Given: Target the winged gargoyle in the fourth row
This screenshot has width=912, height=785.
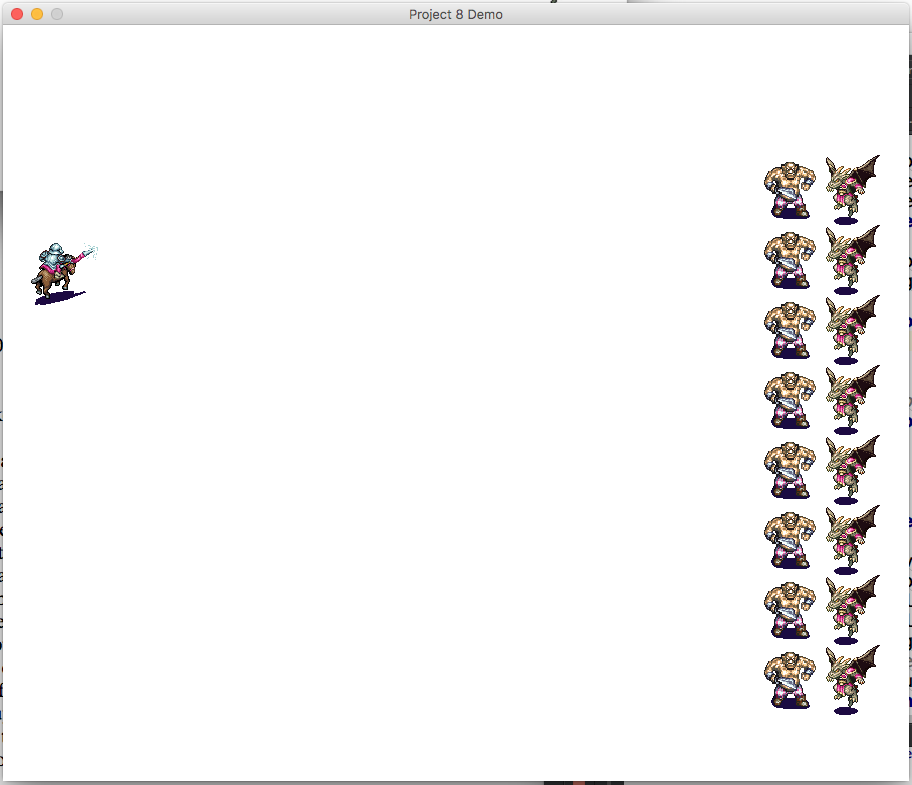Looking at the screenshot, I should click(x=852, y=400).
